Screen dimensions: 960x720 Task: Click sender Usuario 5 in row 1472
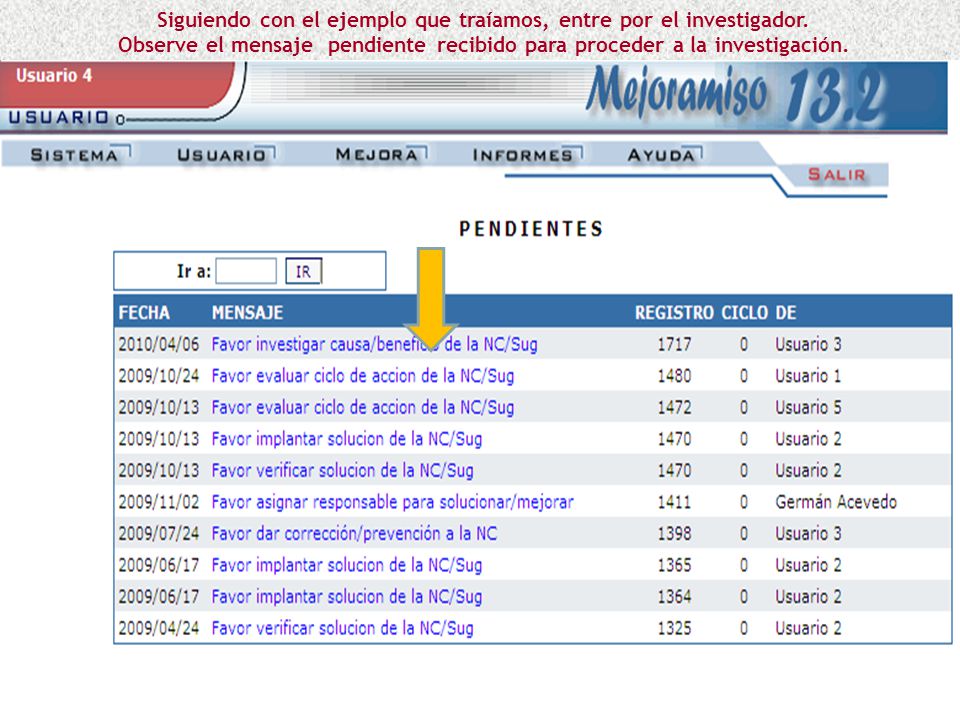tap(808, 407)
